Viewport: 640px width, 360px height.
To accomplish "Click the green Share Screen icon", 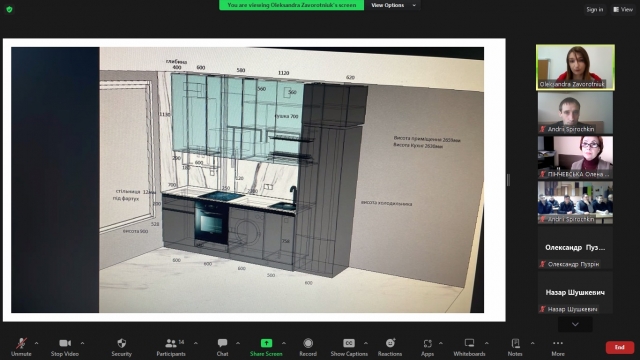I will [x=266, y=343].
